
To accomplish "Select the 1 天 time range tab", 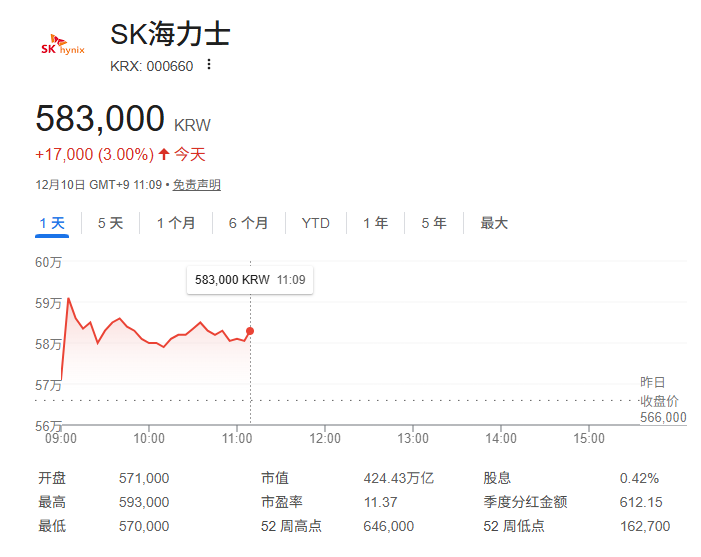I will (x=52, y=223).
